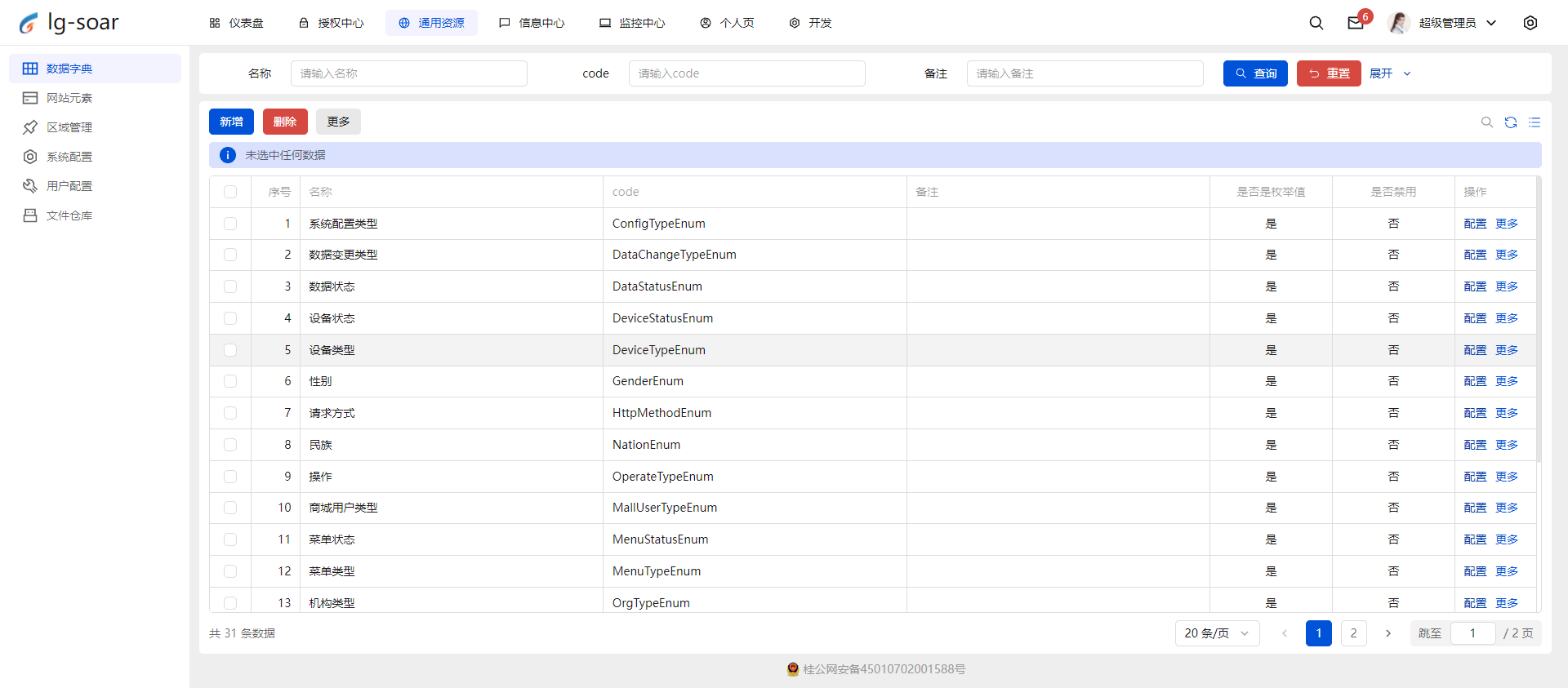This screenshot has height=688, width=1568.
Task: Check the row for 数据变更类型
Action: [230, 255]
